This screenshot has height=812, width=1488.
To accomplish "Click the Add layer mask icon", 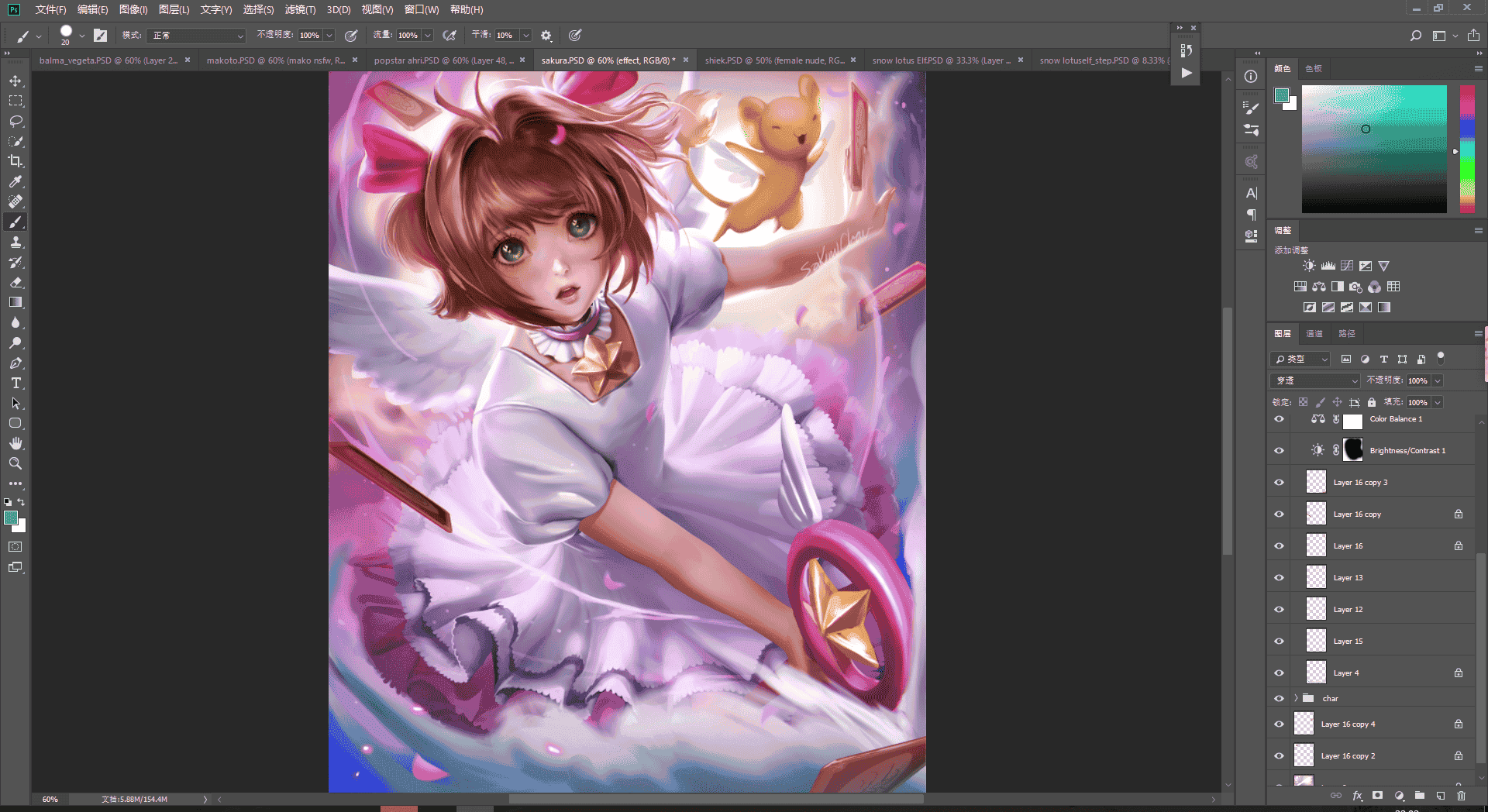I will 1377,796.
